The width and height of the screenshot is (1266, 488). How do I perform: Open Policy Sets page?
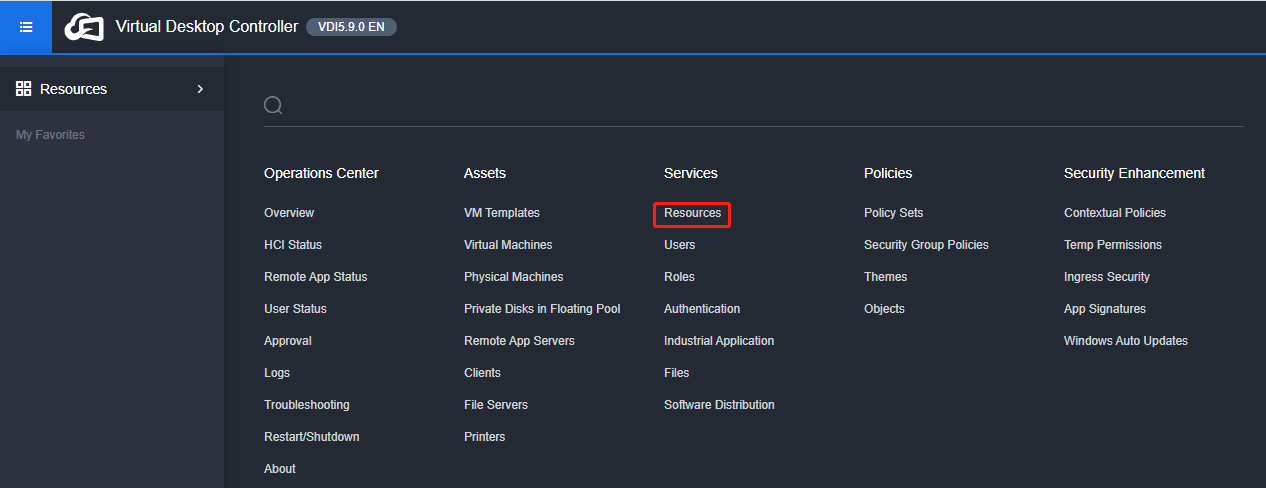894,213
